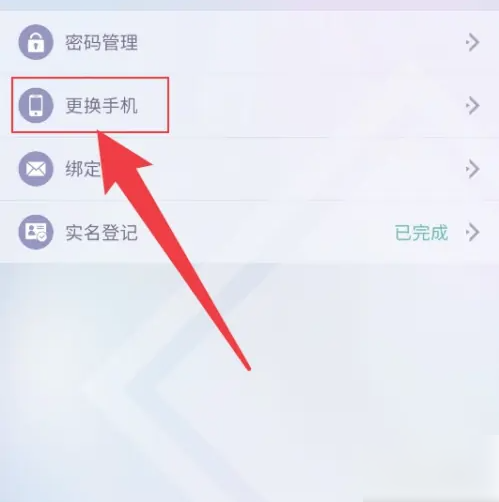The height and width of the screenshot is (502, 499).
Task: Tap the envelope icon beside 绑定
Action: (x=36, y=169)
